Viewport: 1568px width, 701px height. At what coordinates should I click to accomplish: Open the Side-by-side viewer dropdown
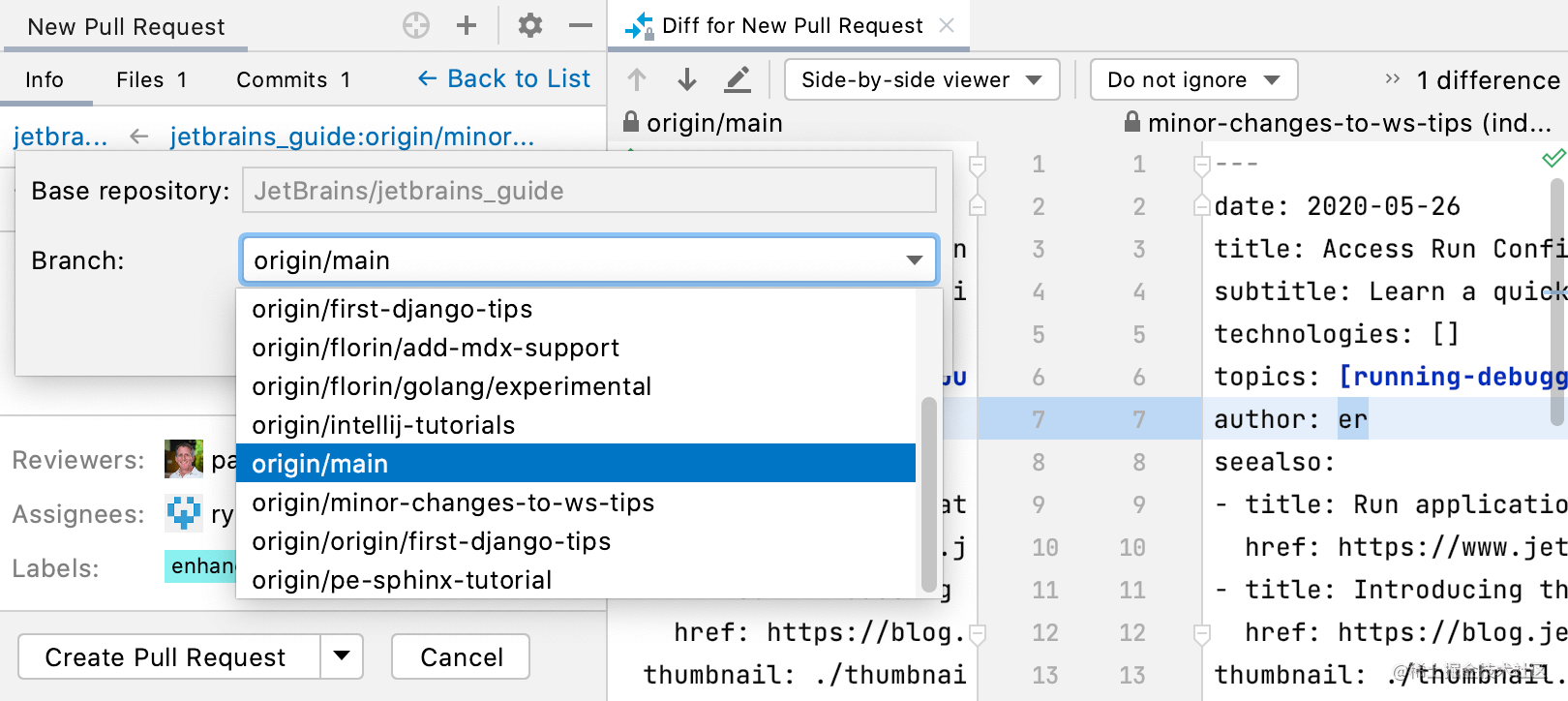[x=921, y=79]
